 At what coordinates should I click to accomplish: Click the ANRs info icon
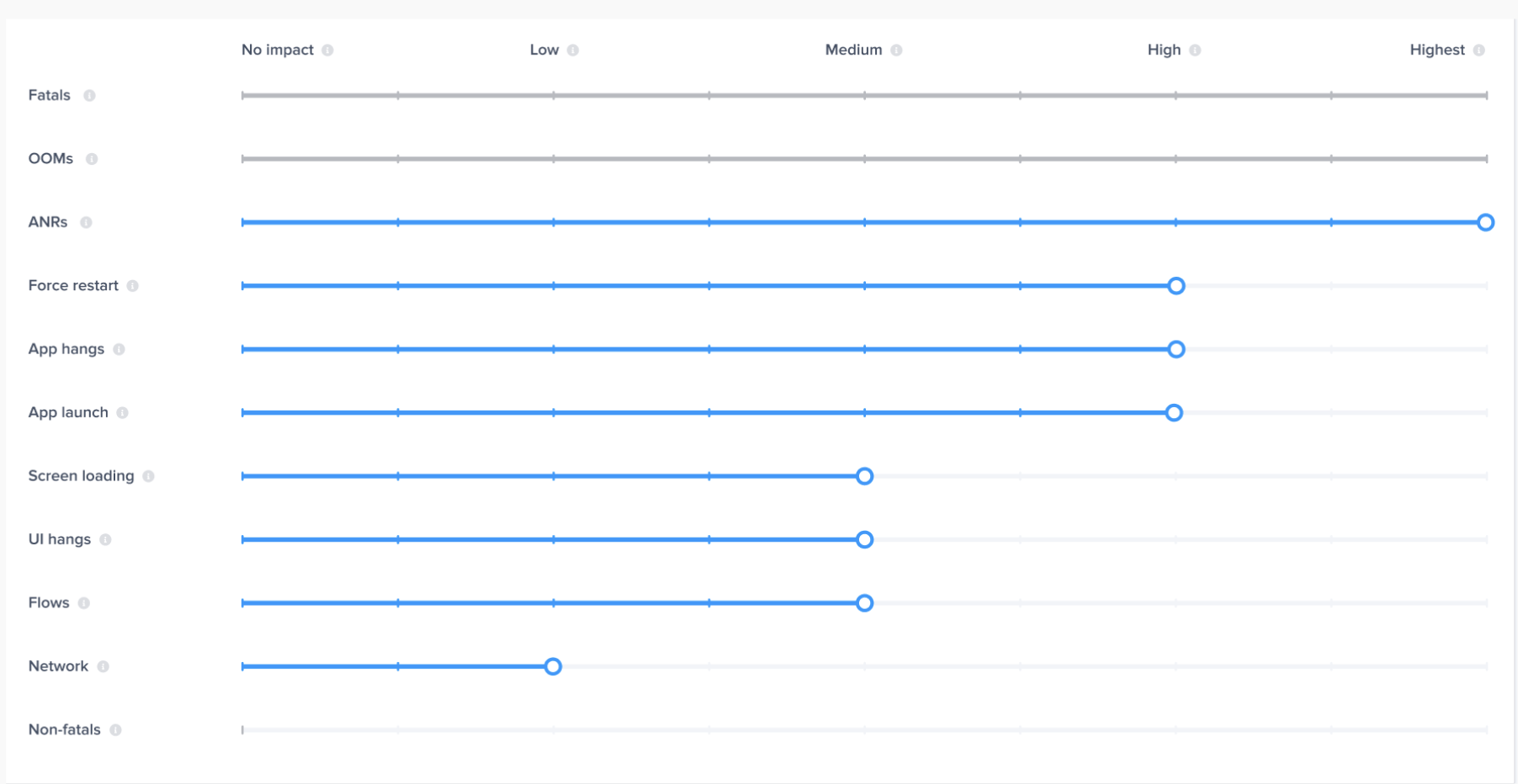(86, 223)
